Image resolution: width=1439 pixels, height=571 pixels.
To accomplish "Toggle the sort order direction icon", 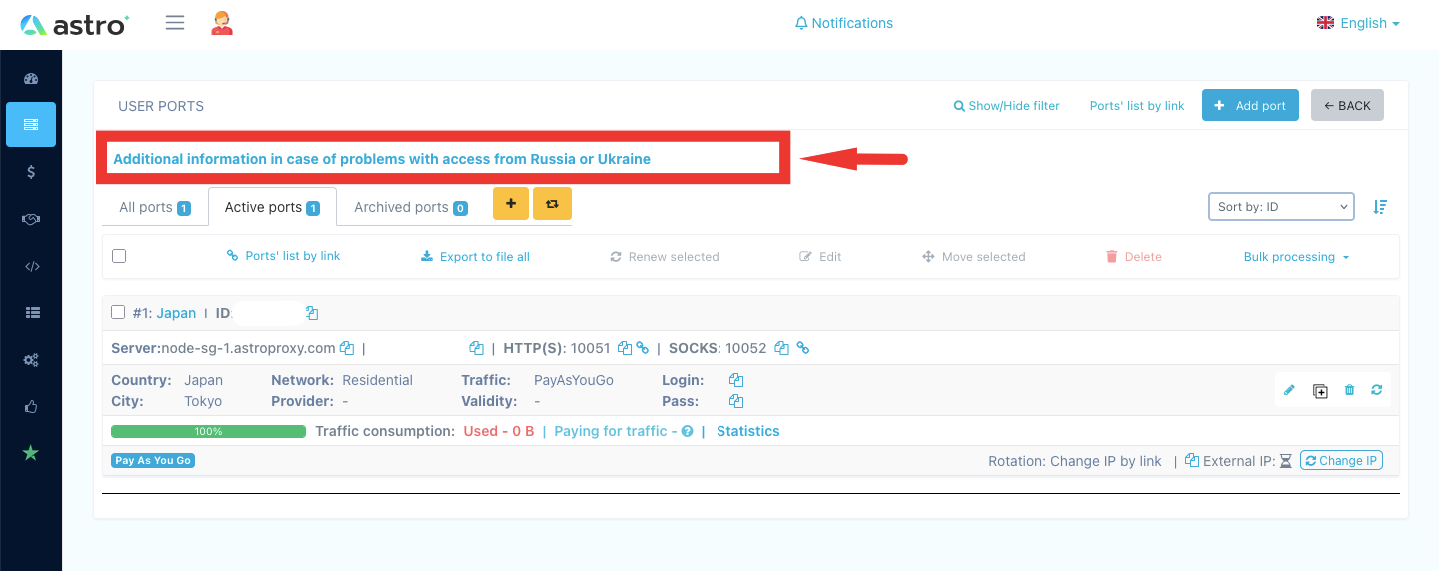I will pos(1380,207).
